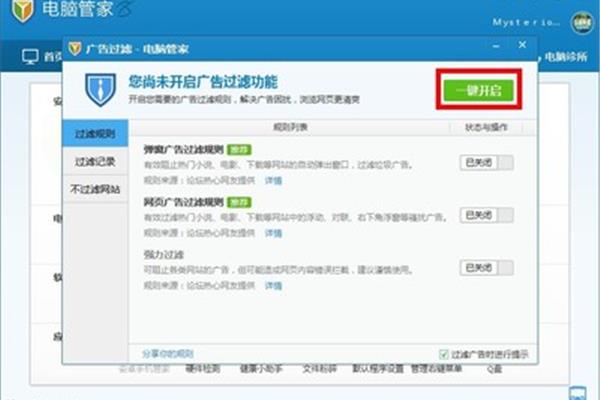Select the 弹窗广告过滤规则 rule title
Viewport: 600px width, 400px height.
coord(183,150)
